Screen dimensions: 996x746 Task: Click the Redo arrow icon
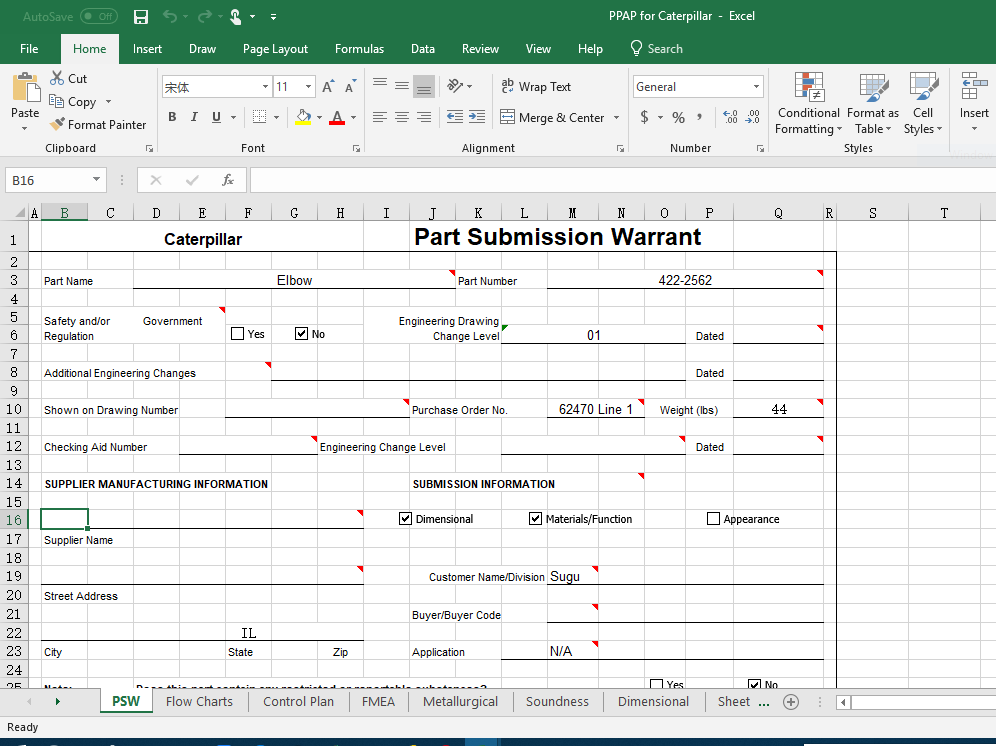pos(206,16)
